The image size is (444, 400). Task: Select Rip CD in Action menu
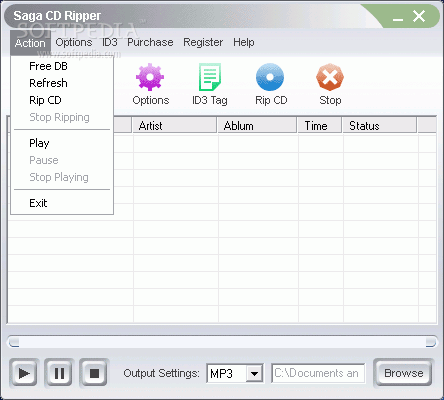62,100
